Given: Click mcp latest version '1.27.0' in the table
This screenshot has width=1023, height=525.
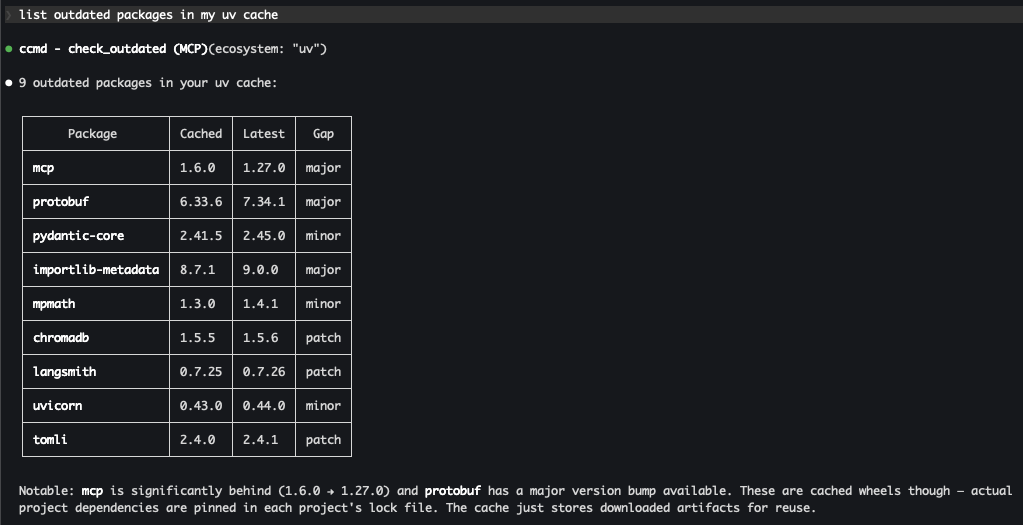Looking at the screenshot, I should click(264, 168).
